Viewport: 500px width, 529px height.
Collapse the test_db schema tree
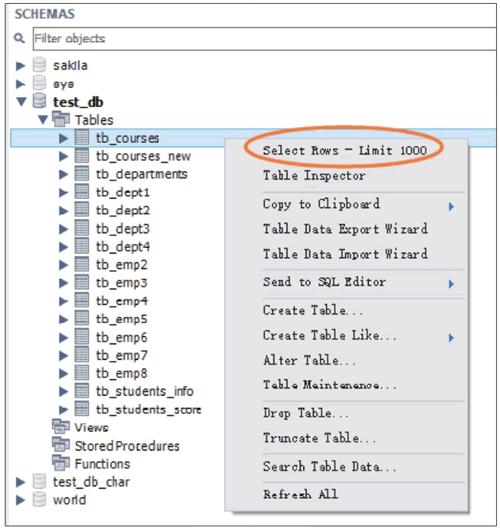(x=21, y=101)
